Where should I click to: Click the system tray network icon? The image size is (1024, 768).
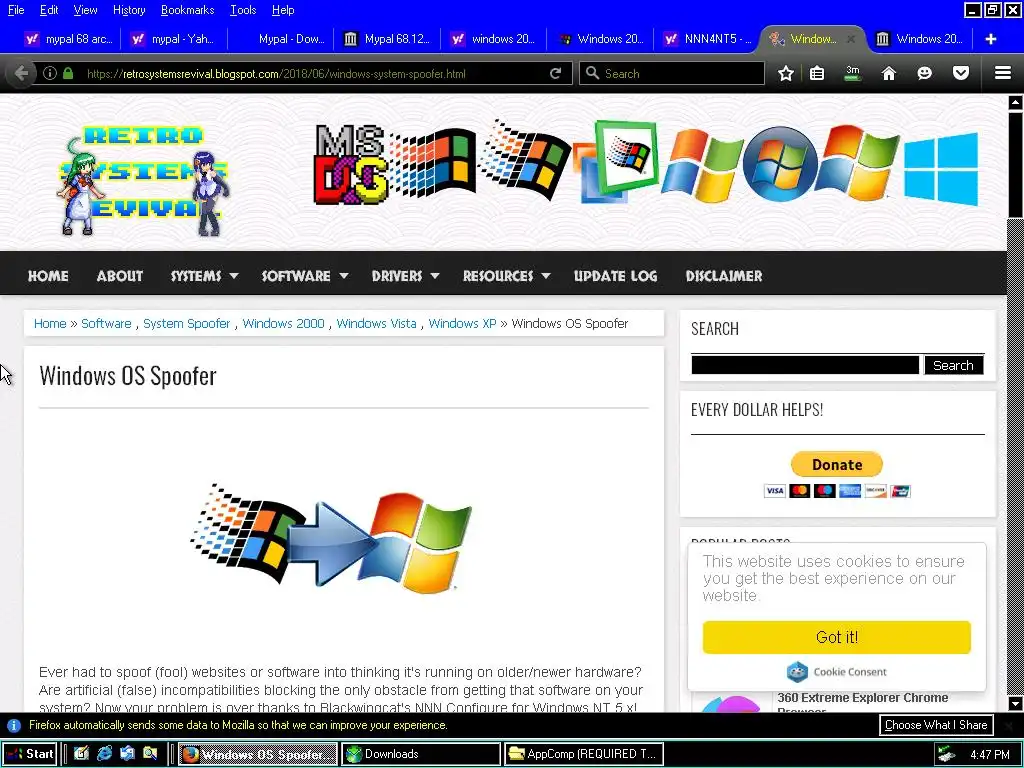tap(945, 755)
